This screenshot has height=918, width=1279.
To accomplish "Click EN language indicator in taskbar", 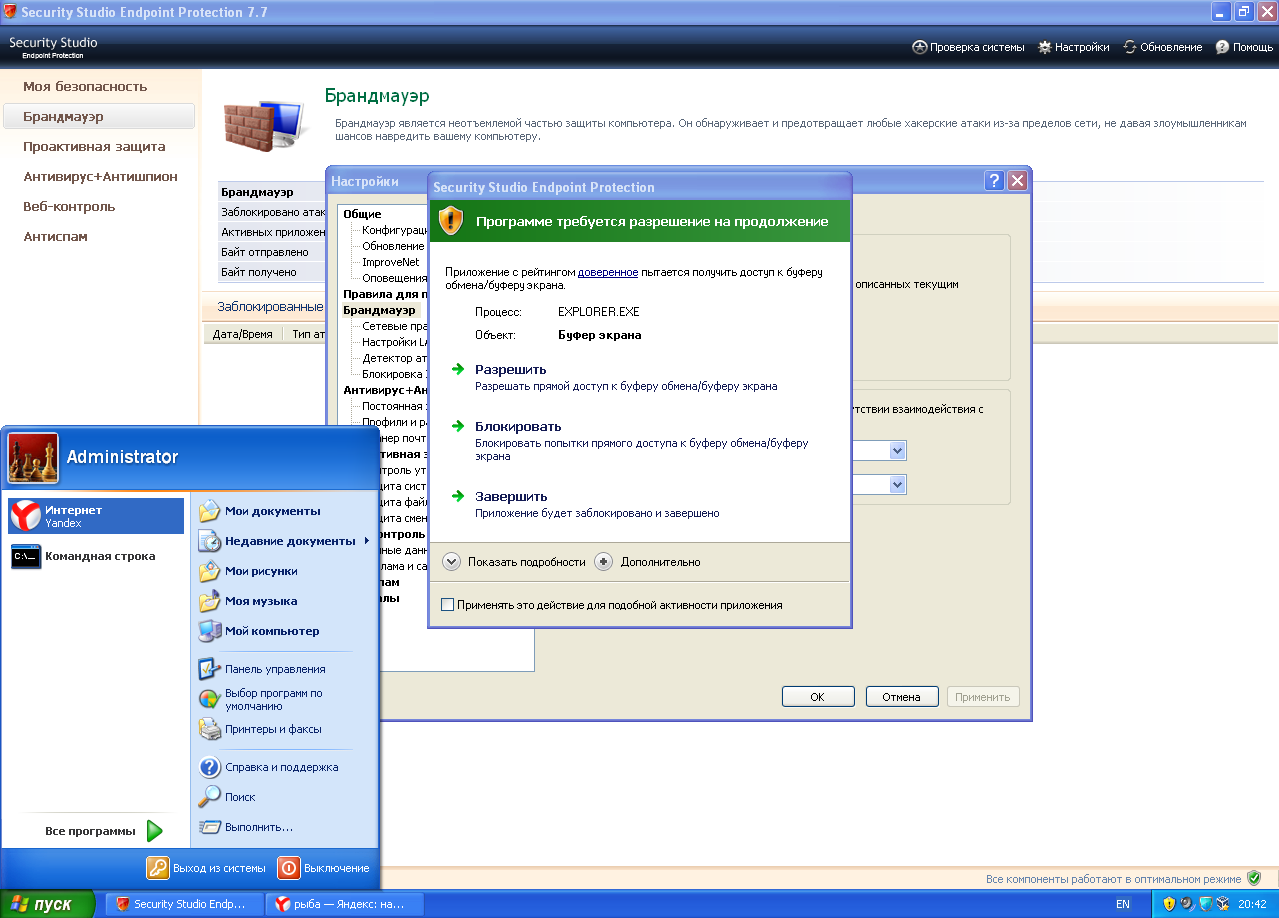I will pos(1123,904).
